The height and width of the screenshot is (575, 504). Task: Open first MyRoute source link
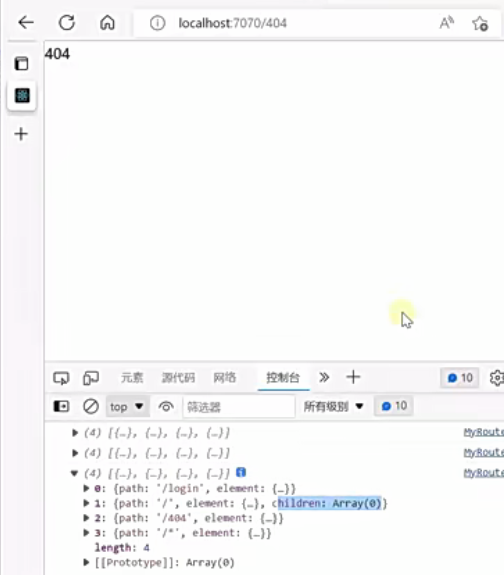pos(483,432)
